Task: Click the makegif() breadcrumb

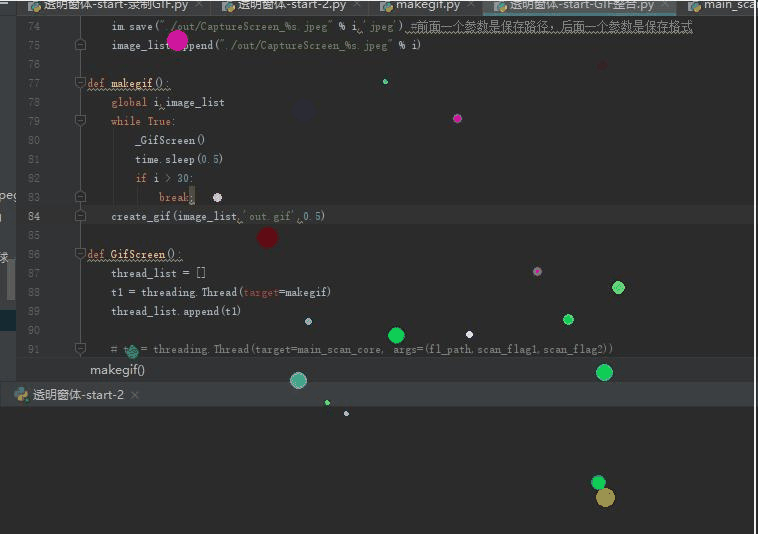Action: 118,370
